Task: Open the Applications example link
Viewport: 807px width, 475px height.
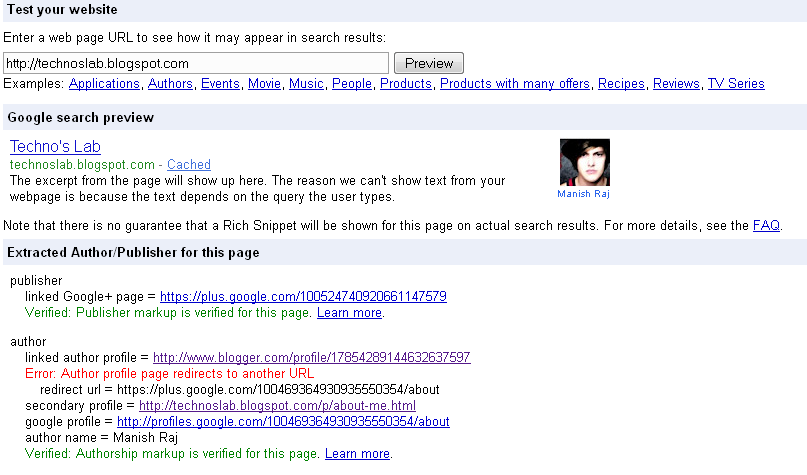Action: 104,83
